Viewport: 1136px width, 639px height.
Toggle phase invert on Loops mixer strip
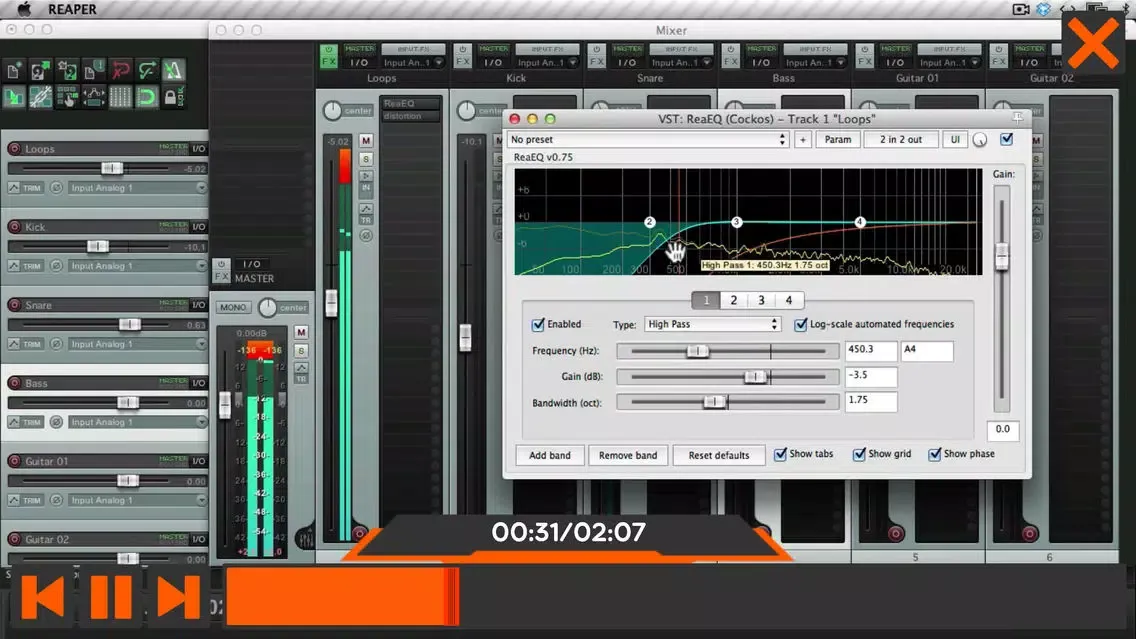click(366, 235)
